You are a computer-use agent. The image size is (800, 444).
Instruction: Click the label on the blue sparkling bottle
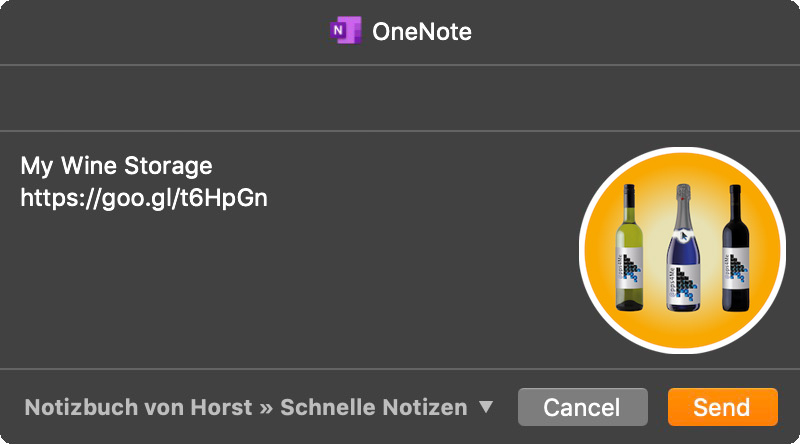pos(683,283)
